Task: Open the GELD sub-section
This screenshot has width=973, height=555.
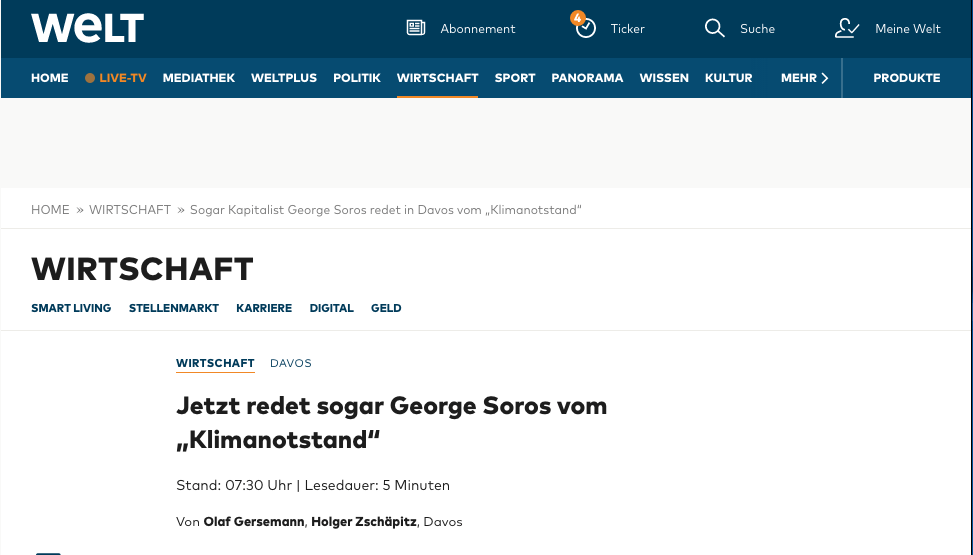Action: pyautogui.click(x=386, y=308)
